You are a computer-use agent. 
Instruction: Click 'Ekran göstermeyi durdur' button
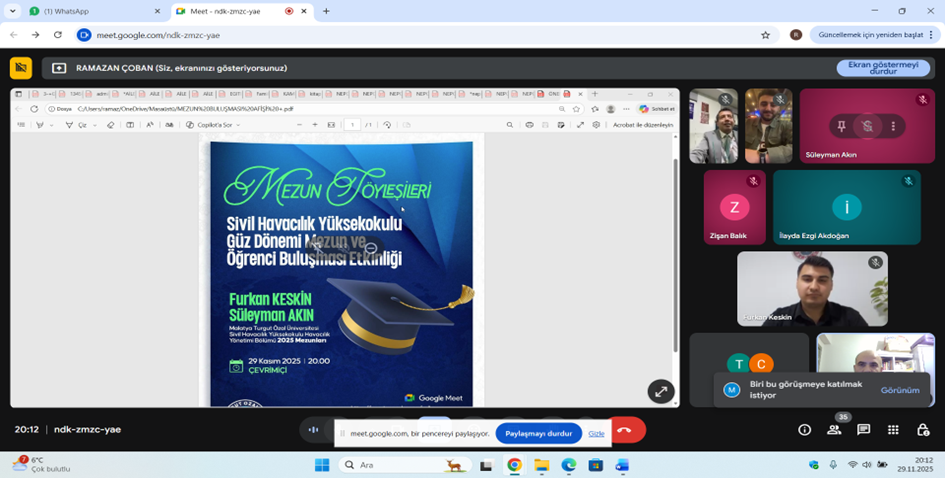pyautogui.click(x=883, y=68)
